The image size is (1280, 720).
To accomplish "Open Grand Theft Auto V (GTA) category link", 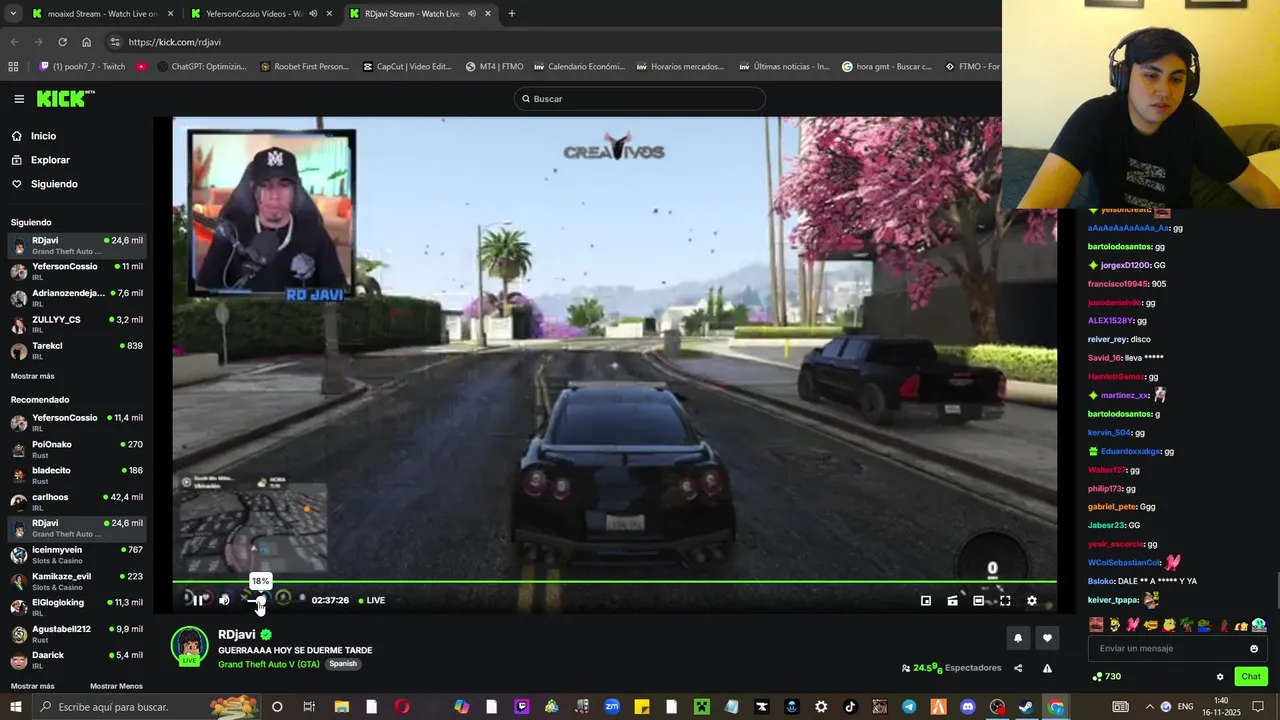I will (269, 664).
